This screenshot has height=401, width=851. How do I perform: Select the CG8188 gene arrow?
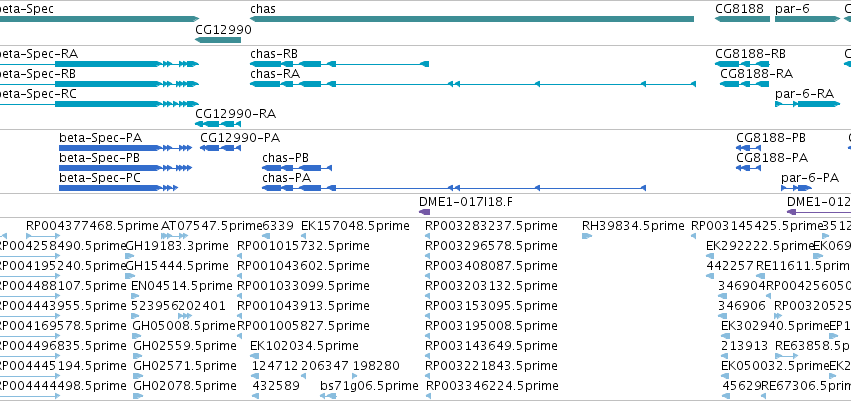click(742, 20)
